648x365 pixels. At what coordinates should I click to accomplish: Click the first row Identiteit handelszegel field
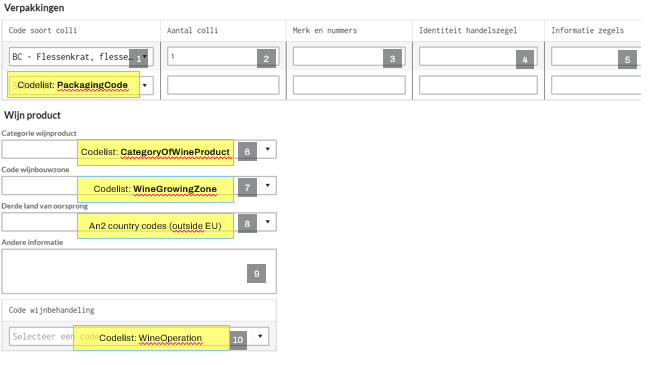(x=478, y=56)
